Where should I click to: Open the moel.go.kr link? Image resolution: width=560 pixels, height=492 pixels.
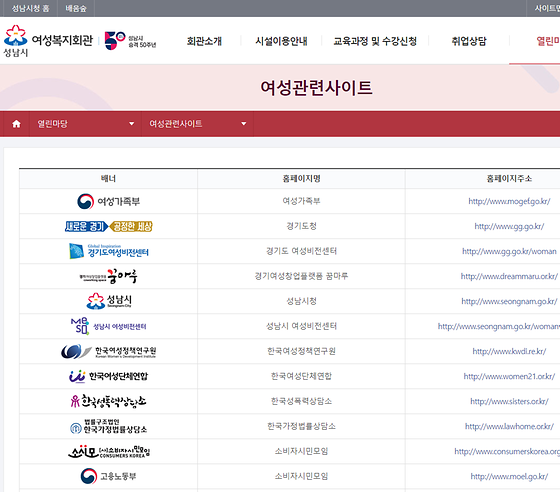509,476
